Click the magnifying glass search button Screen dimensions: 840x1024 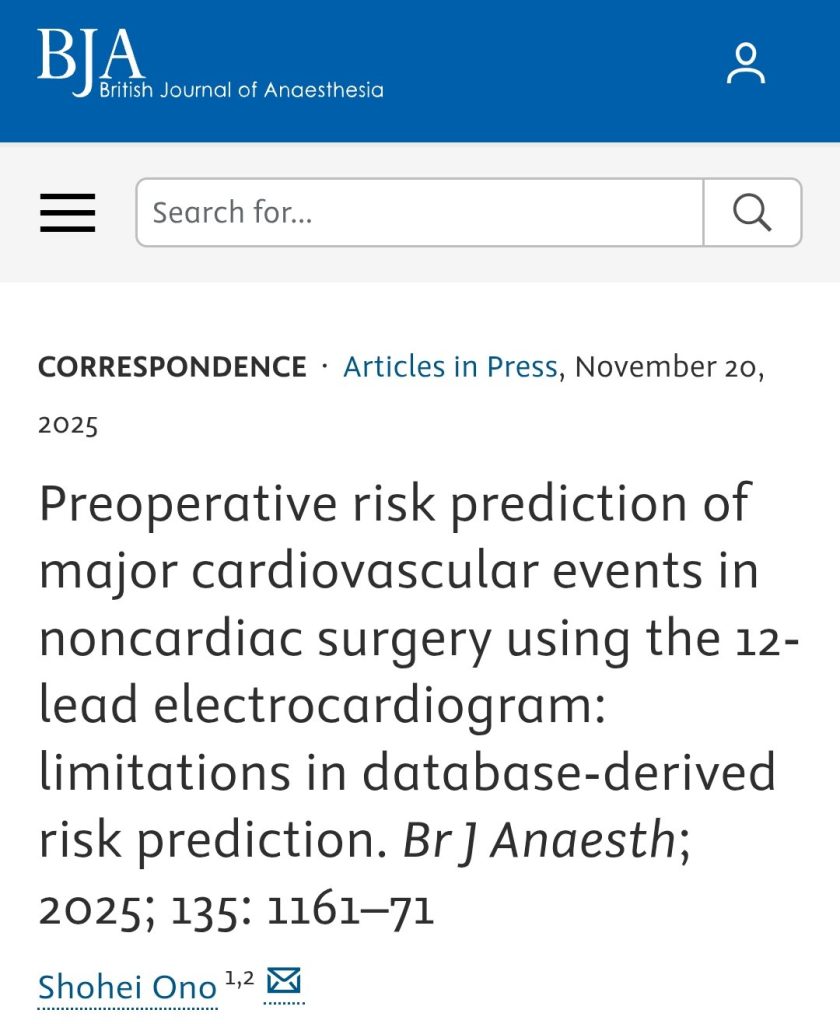(x=752, y=212)
